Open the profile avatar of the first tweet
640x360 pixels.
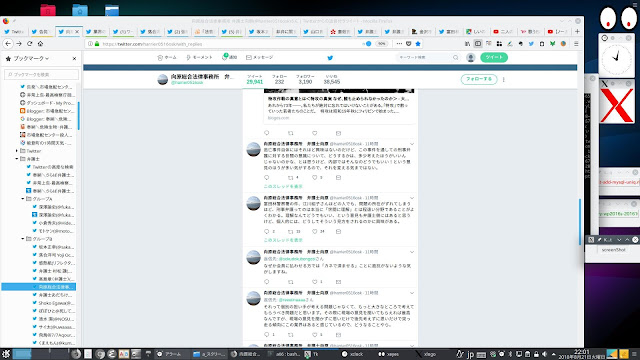[253, 149]
